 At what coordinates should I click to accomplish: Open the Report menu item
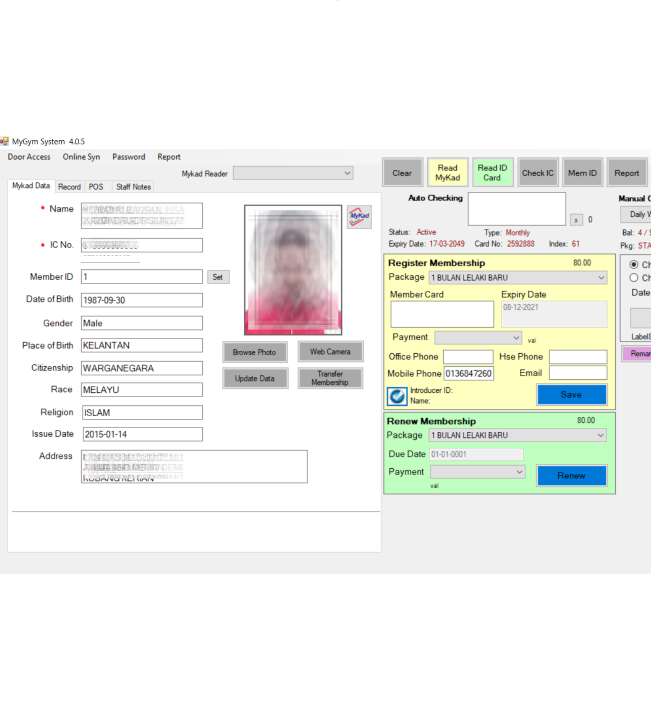coord(169,157)
